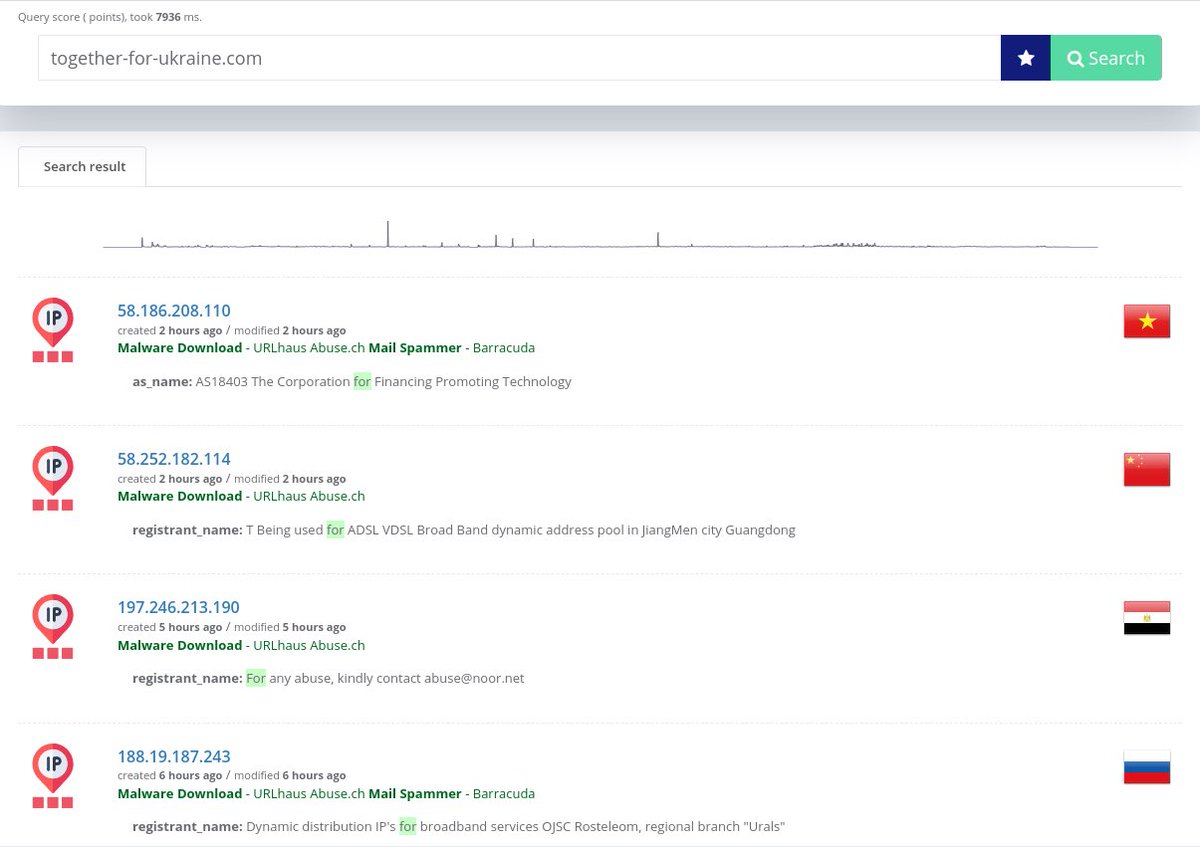Click the China flag icon

tap(1147, 470)
